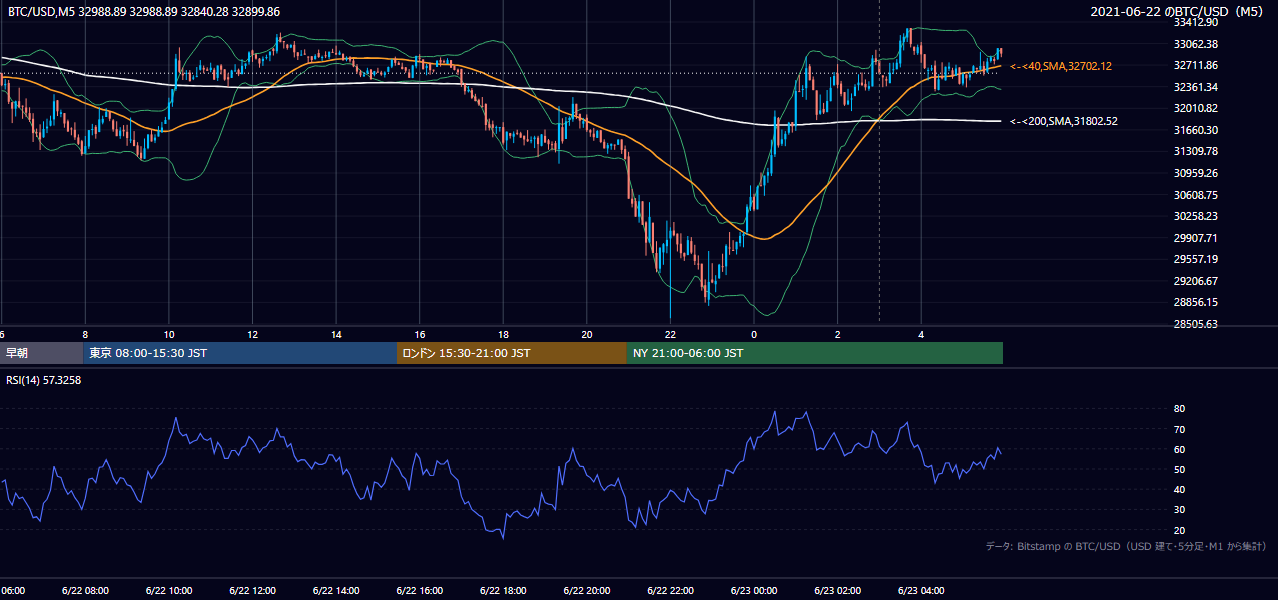Click the 6/23 02:00 date label
1278x600 pixels.
(x=837, y=591)
